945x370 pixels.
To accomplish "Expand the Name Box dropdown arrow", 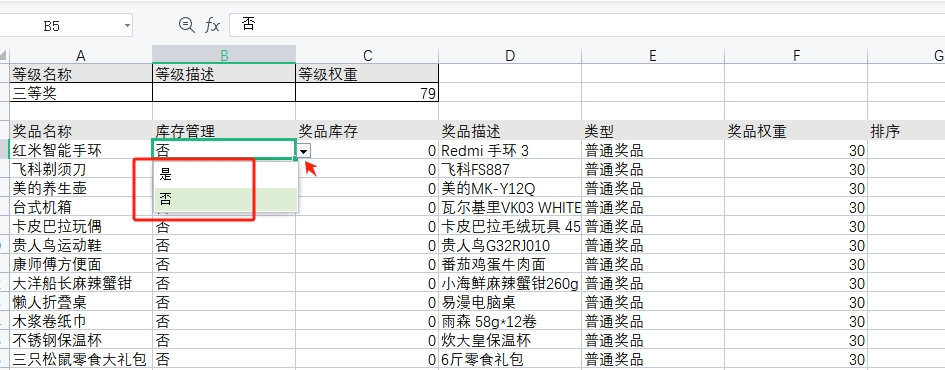I will pos(127,26).
